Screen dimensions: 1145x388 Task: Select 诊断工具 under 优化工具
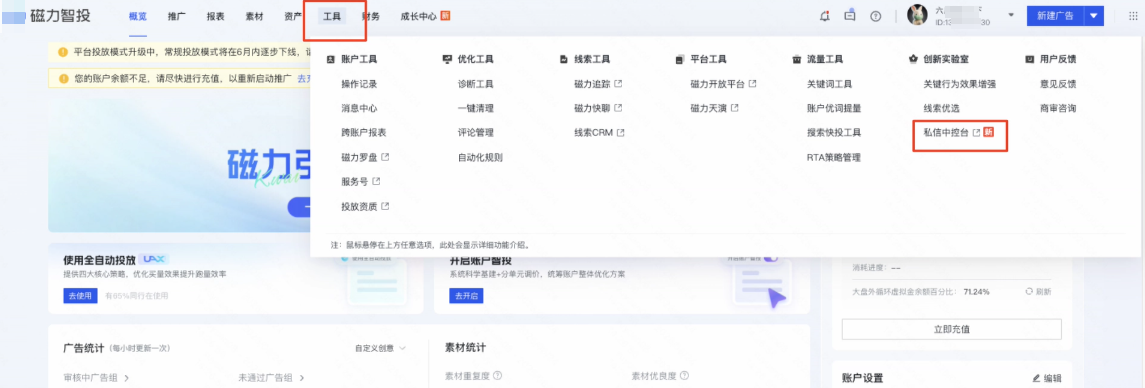475,84
